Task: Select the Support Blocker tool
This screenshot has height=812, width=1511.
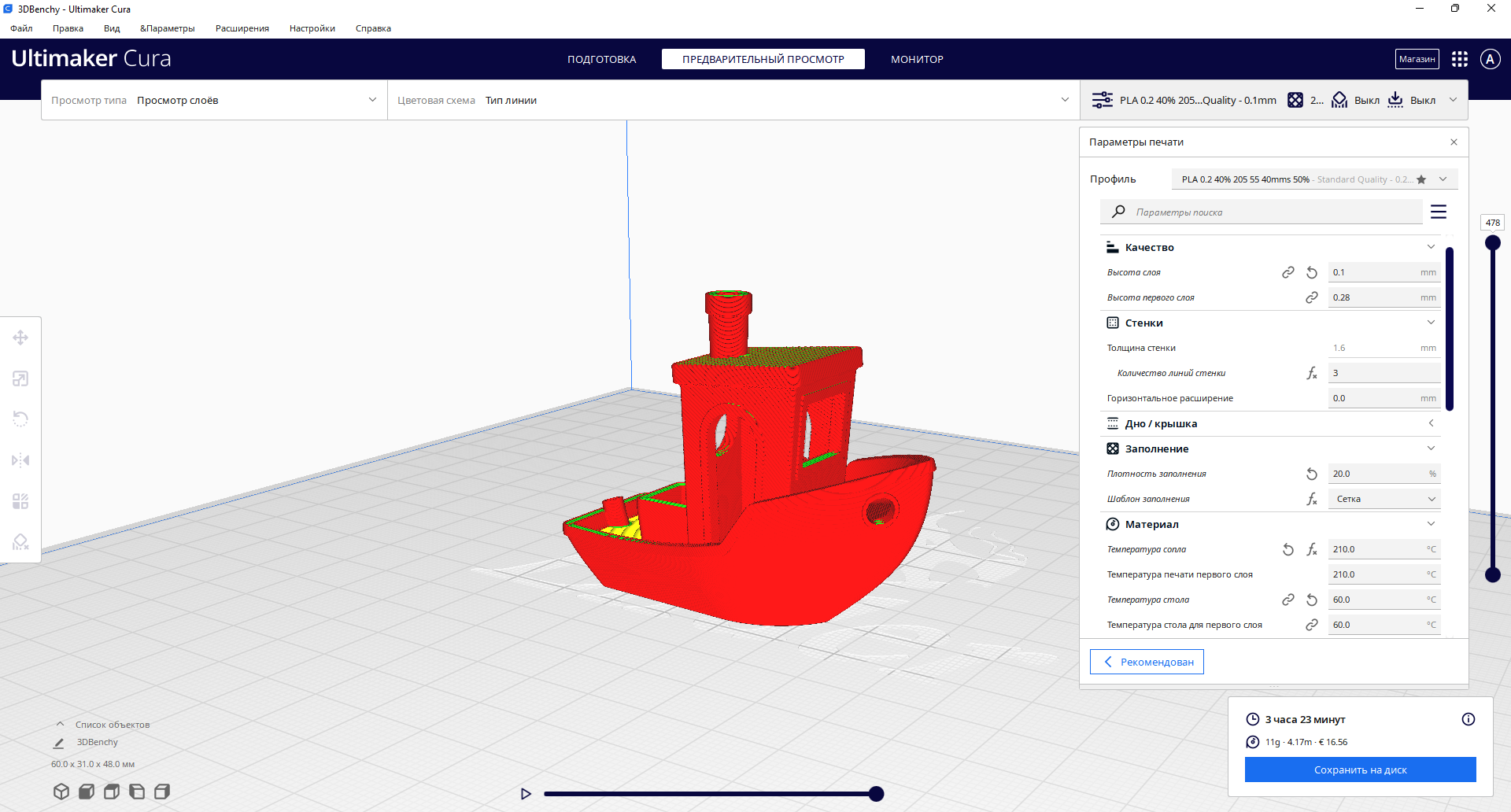Action: [x=20, y=542]
